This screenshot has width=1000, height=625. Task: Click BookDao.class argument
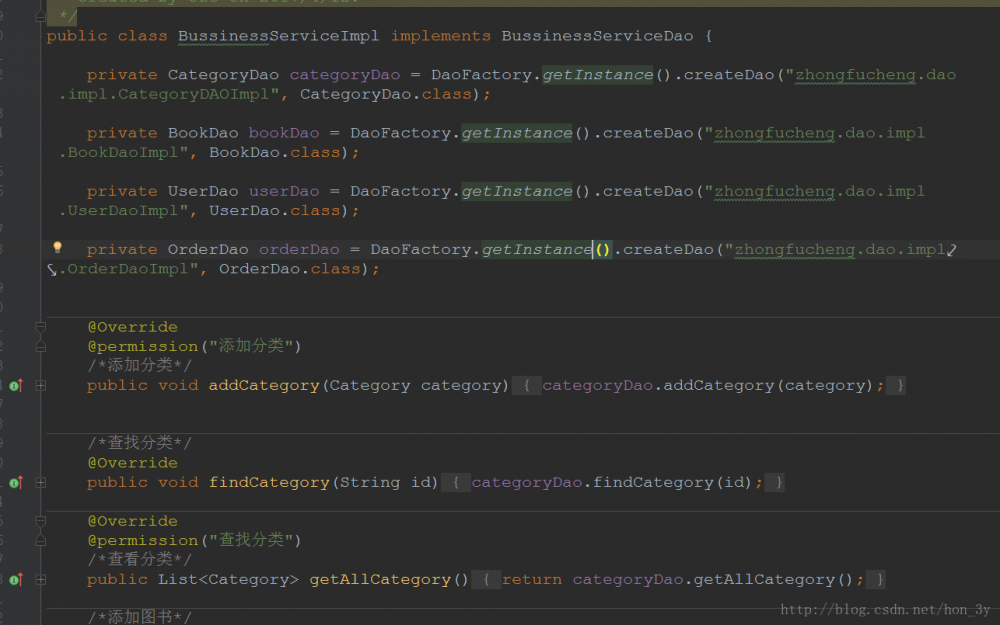[274, 152]
